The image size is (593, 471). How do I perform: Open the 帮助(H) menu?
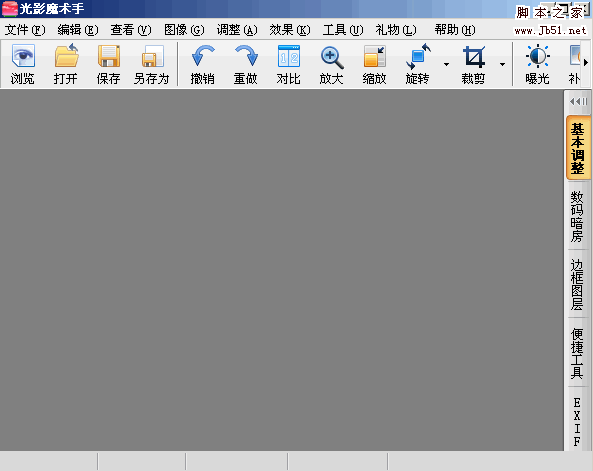(x=455, y=30)
